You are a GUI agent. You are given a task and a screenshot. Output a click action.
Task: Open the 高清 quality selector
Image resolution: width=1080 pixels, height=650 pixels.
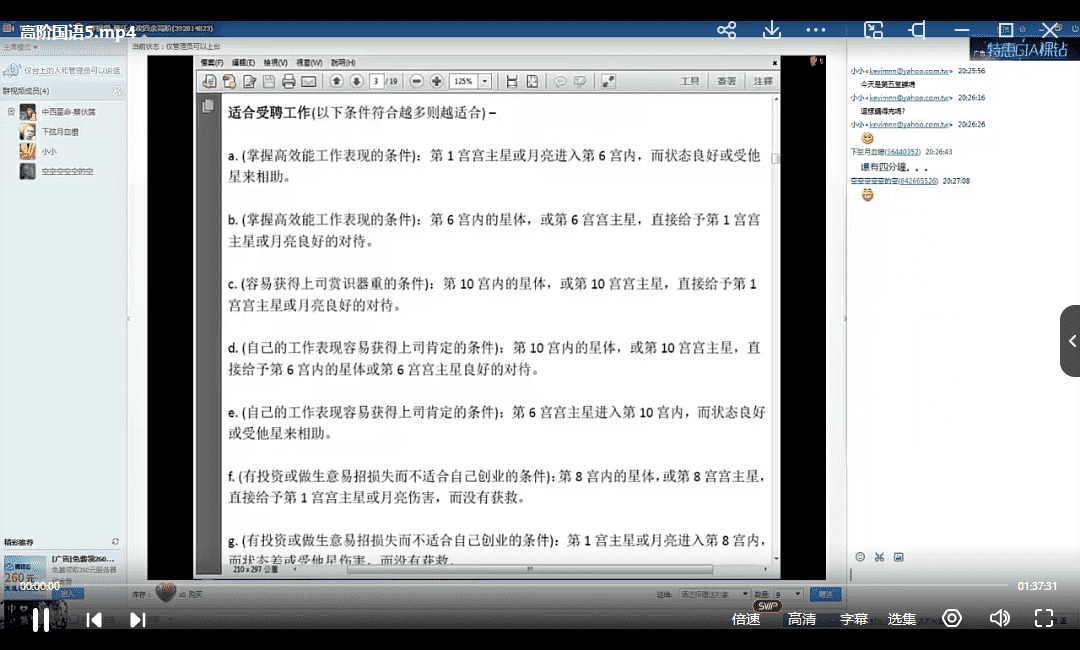point(802,619)
